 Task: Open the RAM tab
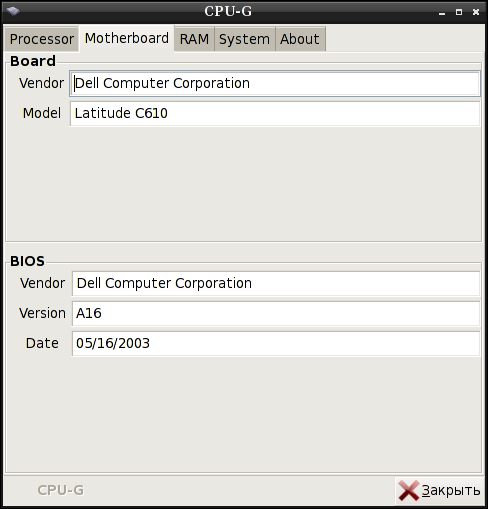(x=194, y=39)
